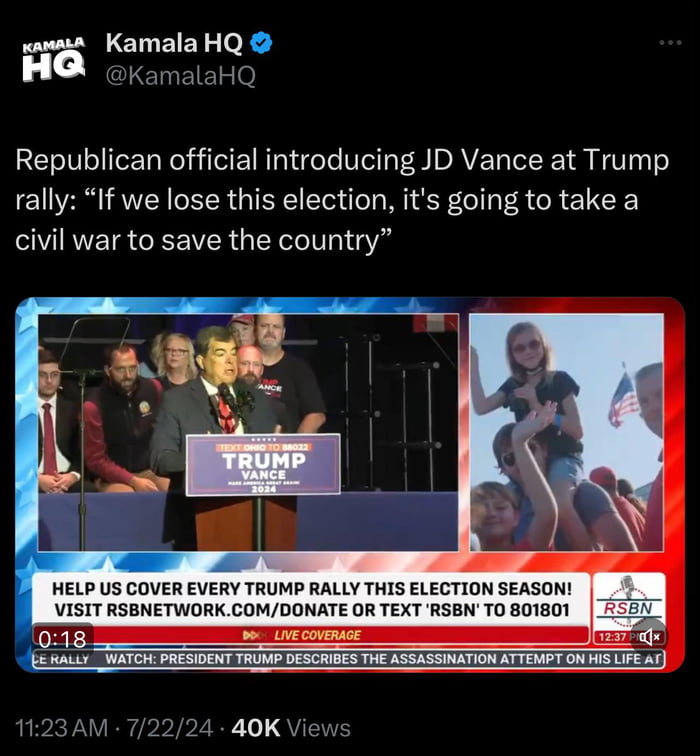Click the RSBN logo in the video
This screenshot has height=756, width=700.
point(629,601)
